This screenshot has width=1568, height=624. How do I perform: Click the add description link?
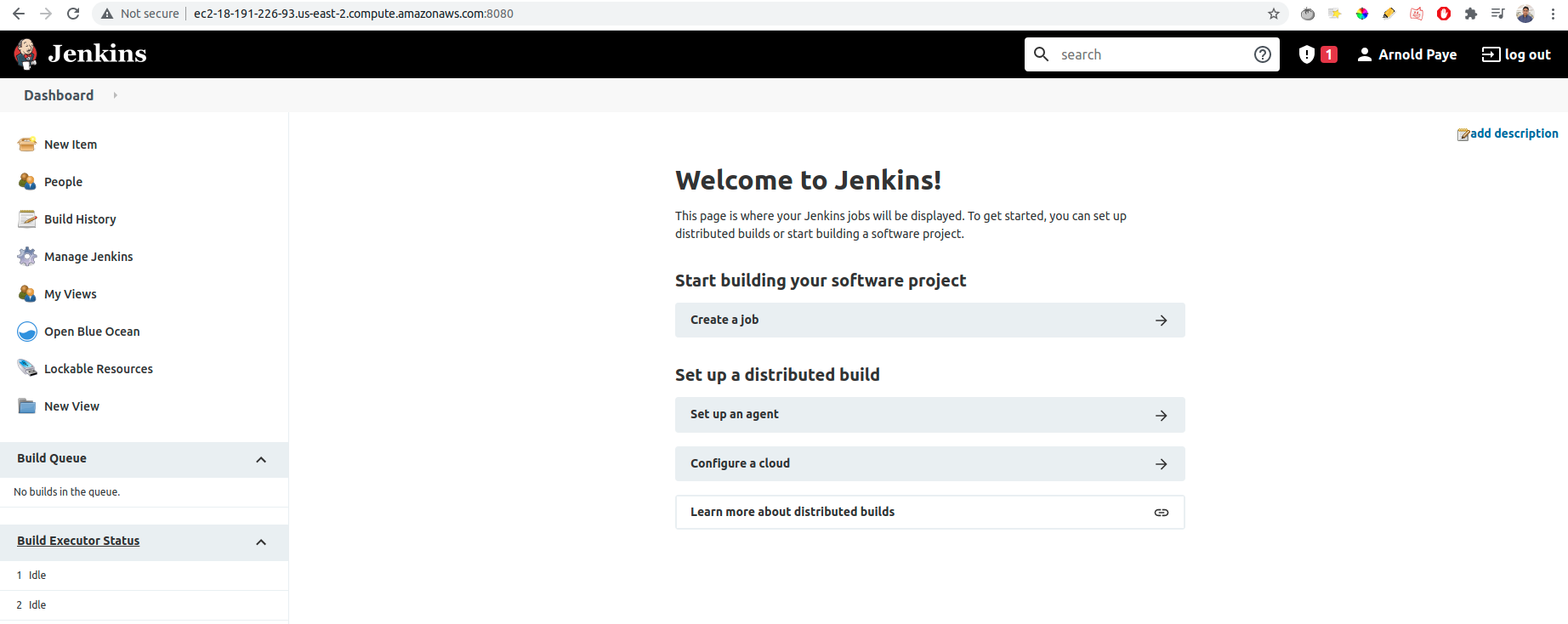click(1514, 133)
